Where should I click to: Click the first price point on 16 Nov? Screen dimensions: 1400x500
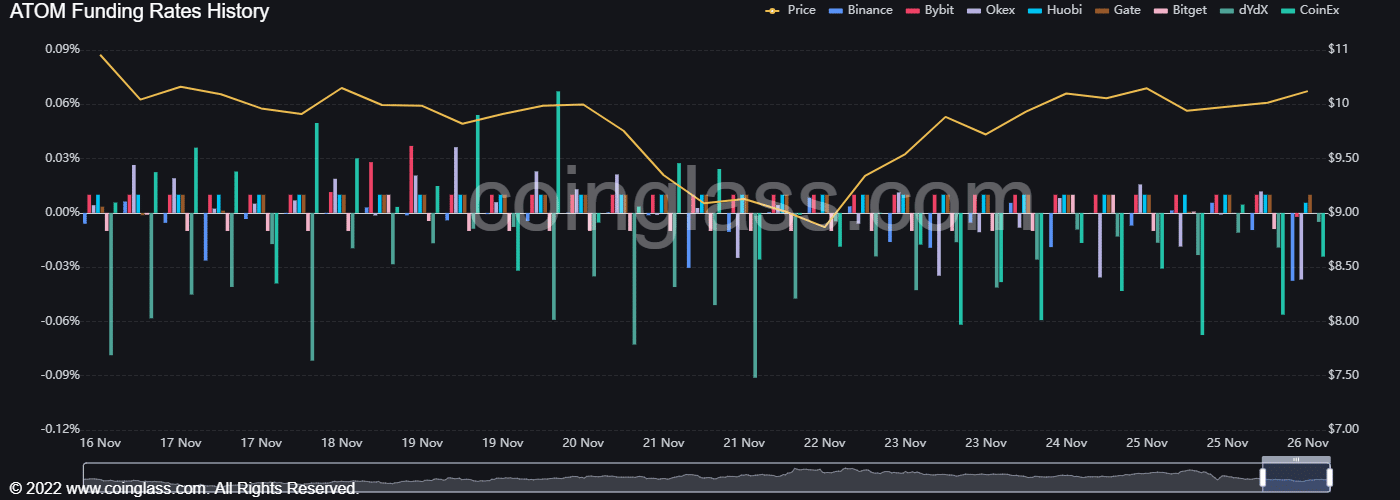[100, 55]
